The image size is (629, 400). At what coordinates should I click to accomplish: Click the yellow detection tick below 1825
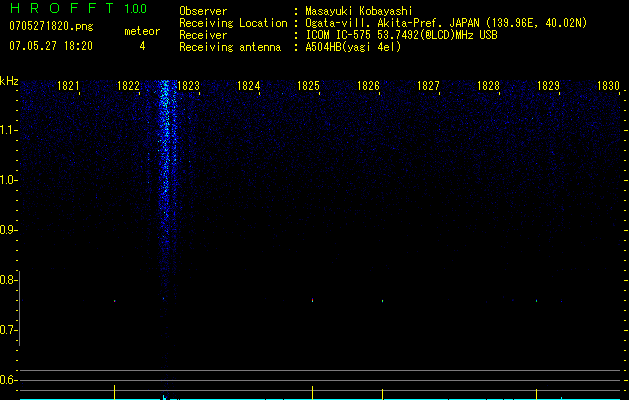tap(312, 392)
